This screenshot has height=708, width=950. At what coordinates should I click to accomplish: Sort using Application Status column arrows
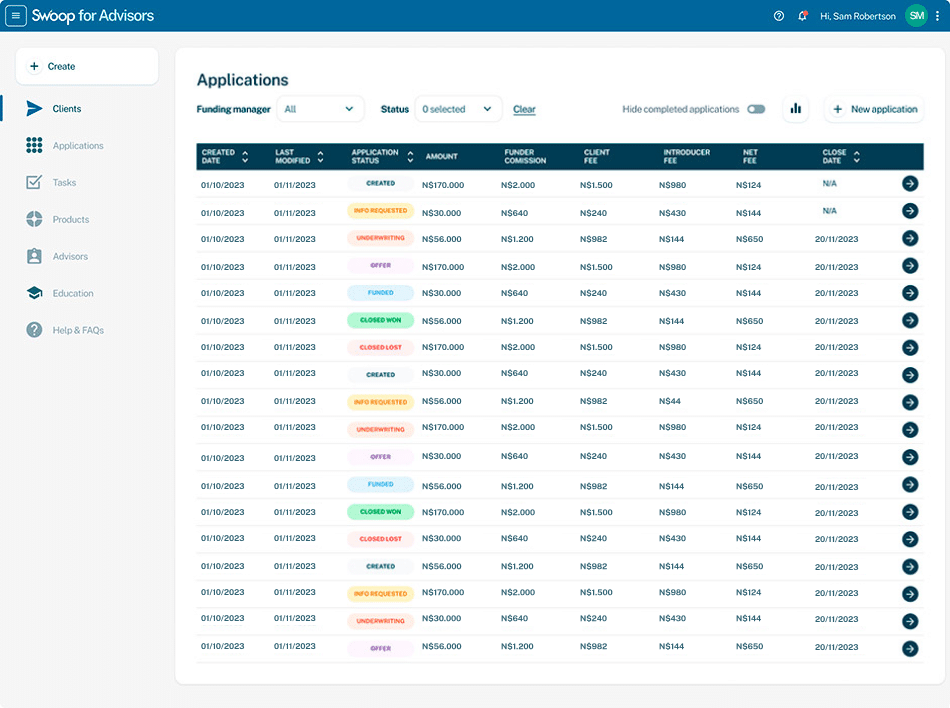click(411, 157)
